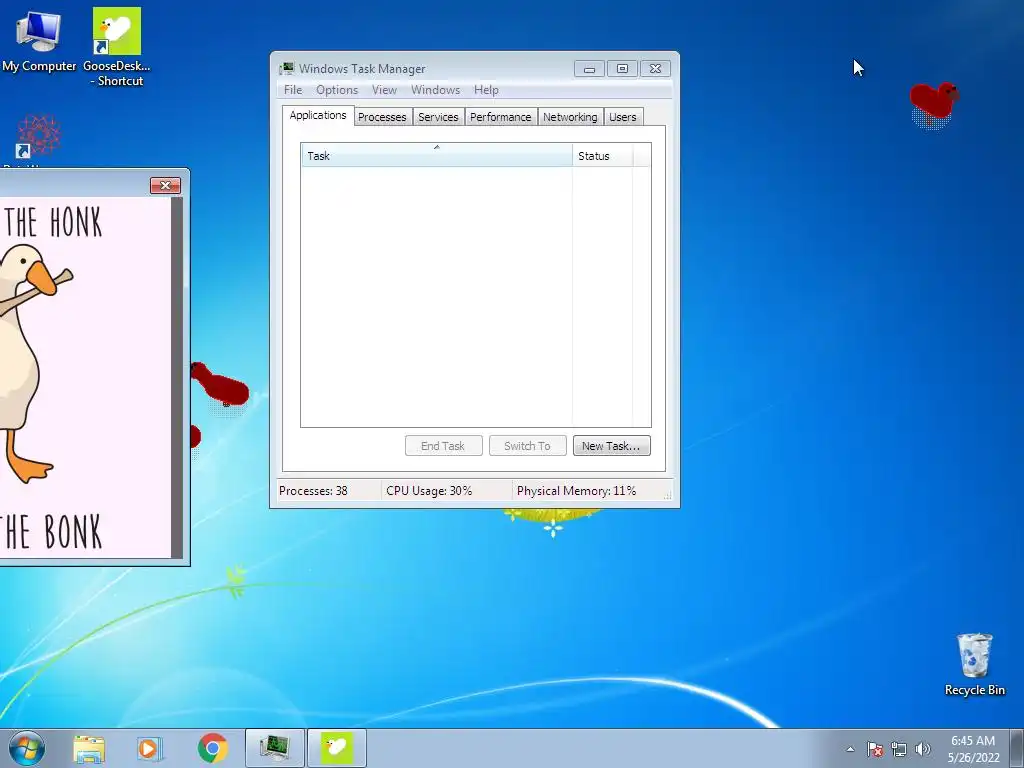Open the Recycle Bin
The height and width of the screenshot is (768, 1024).
974,664
